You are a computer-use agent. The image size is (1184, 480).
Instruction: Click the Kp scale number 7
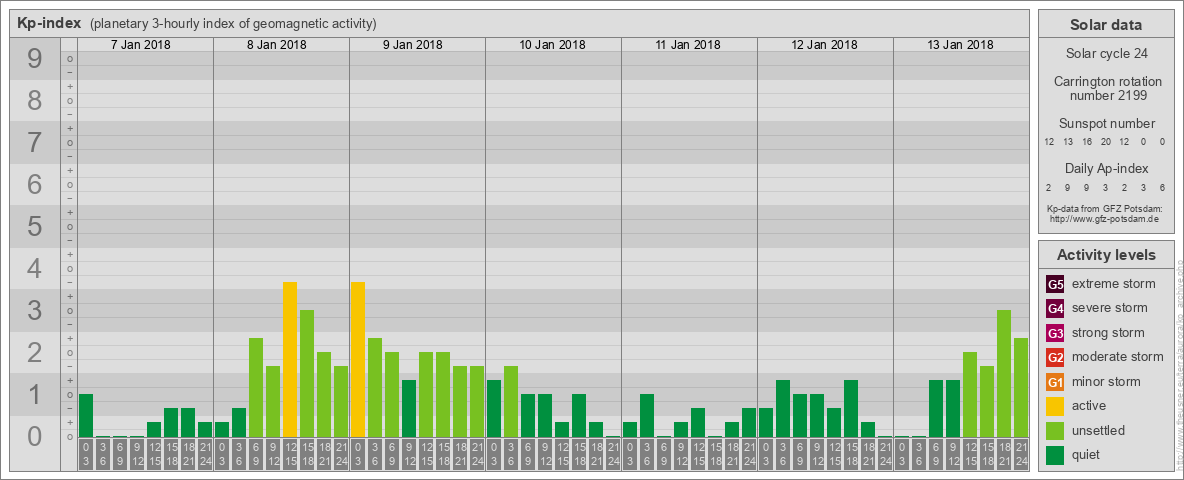(34, 142)
